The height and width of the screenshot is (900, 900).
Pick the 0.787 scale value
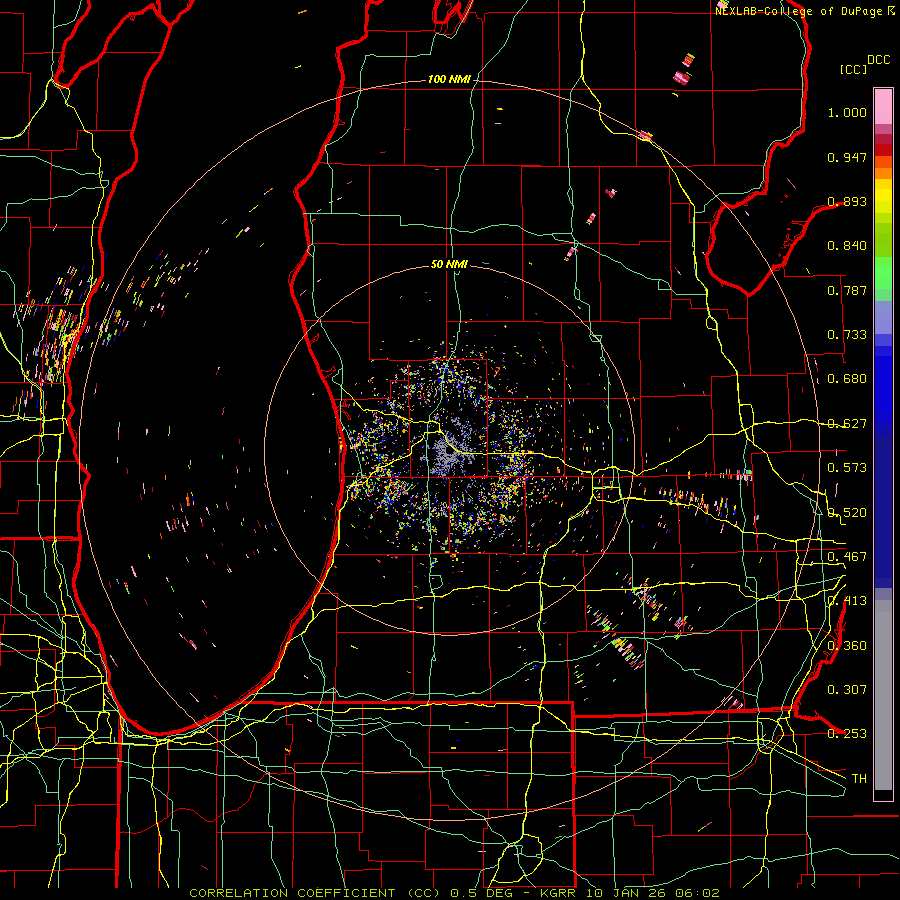pos(847,290)
